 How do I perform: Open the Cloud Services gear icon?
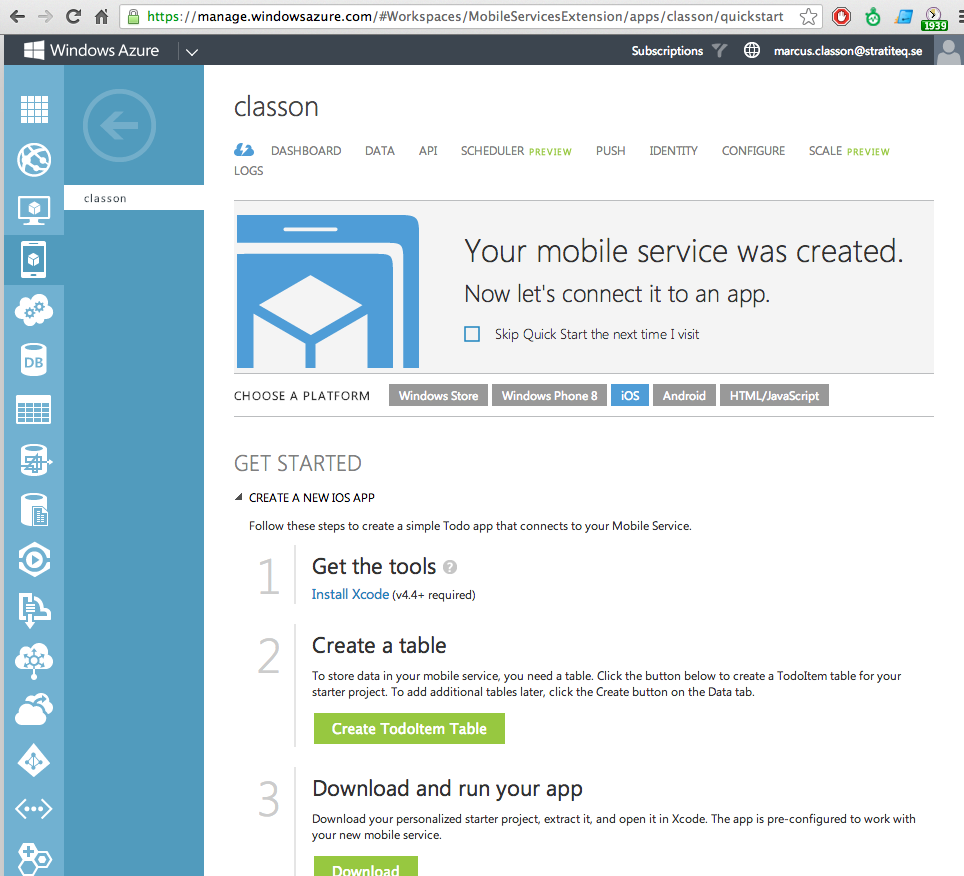coord(34,311)
